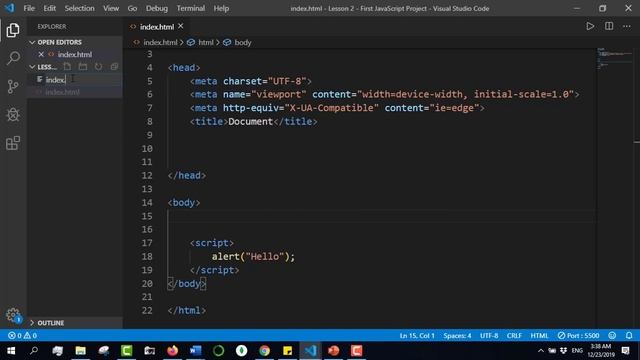Open the Extensions view
The image size is (640, 360).
click(x=13, y=143)
